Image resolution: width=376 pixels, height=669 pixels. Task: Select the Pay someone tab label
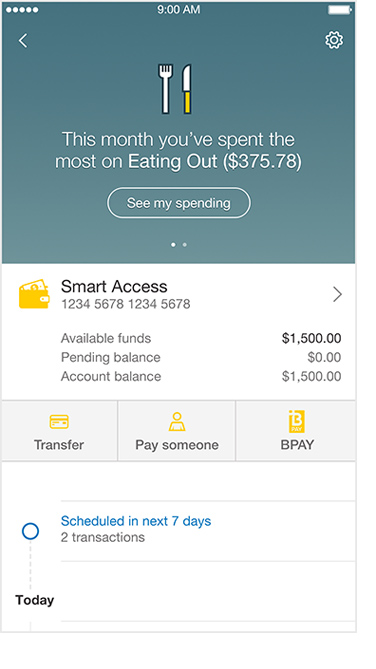[177, 445]
